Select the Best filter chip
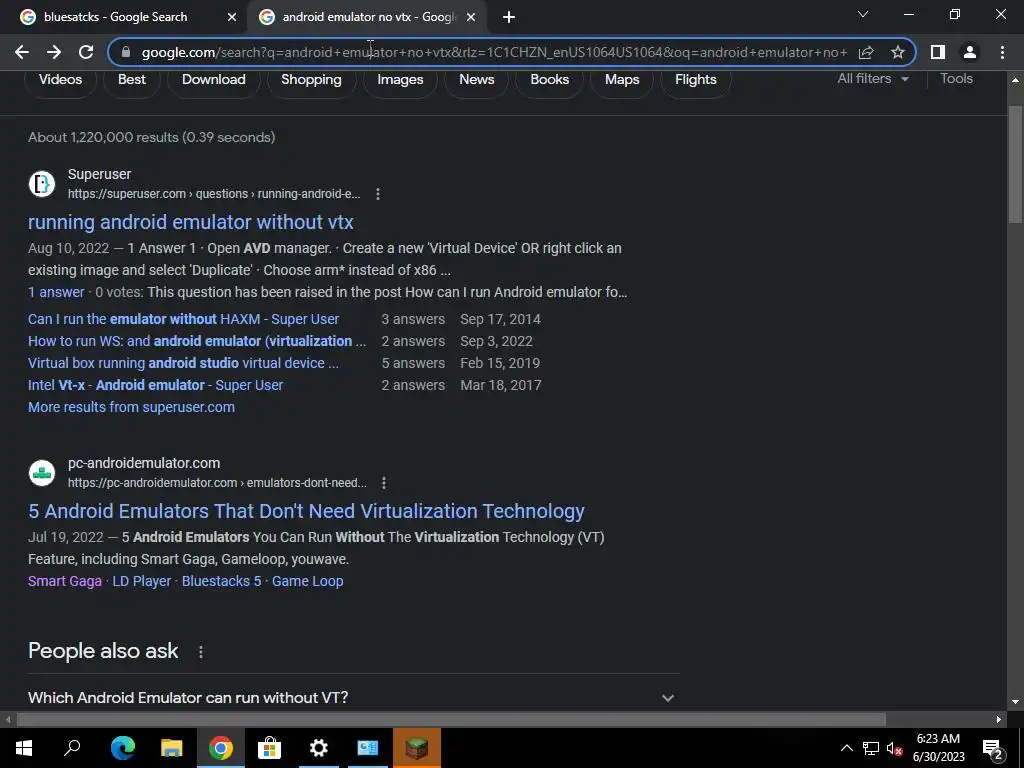The width and height of the screenshot is (1024, 768). tap(132, 80)
